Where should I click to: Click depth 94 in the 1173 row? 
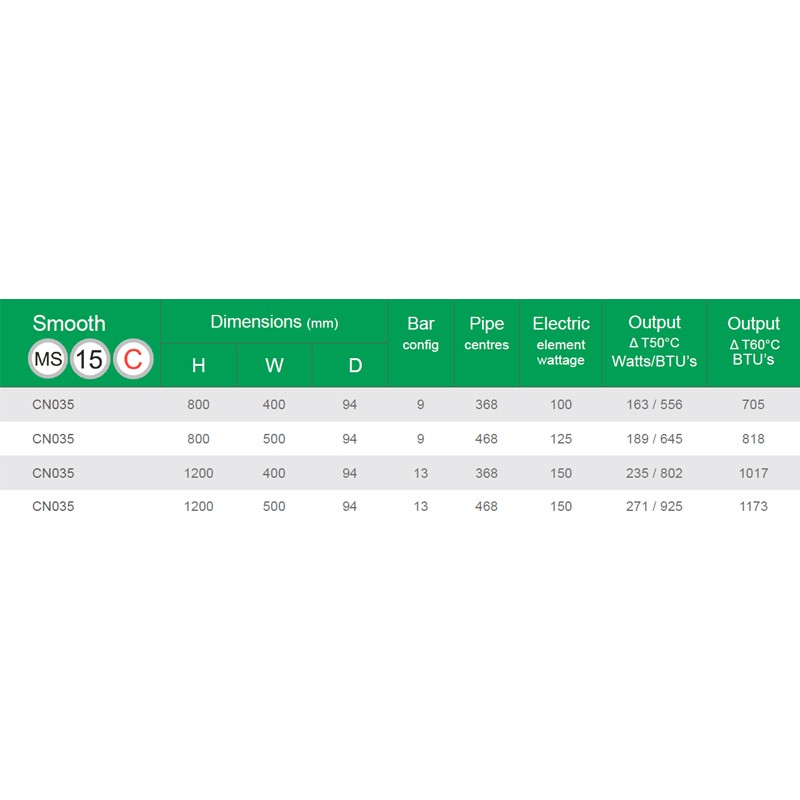[349, 506]
